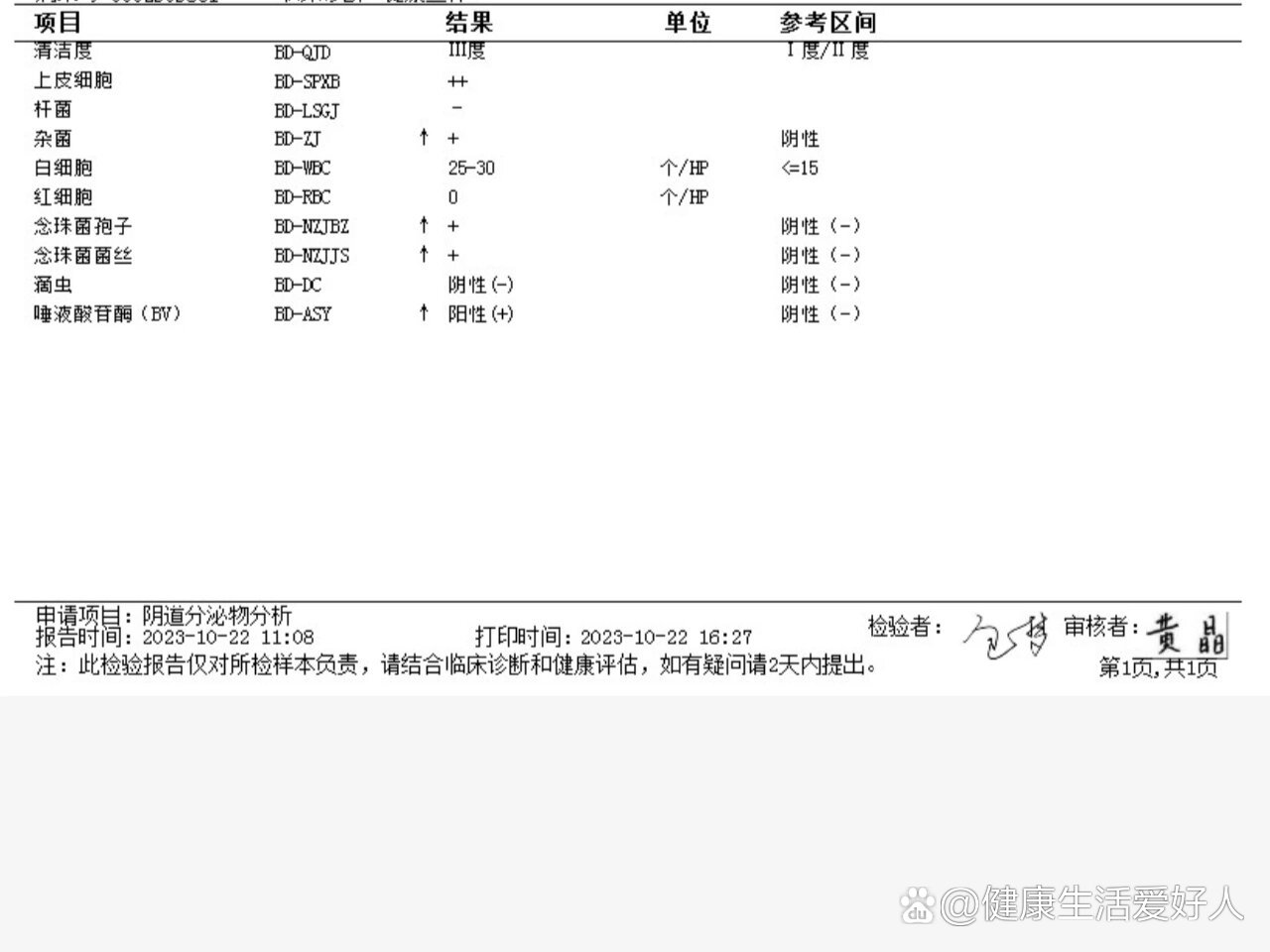The width and height of the screenshot is (1270, 952).
Task: Click the up arrow flag in 唾液酸苷酶 row
Action: [425, 312]
